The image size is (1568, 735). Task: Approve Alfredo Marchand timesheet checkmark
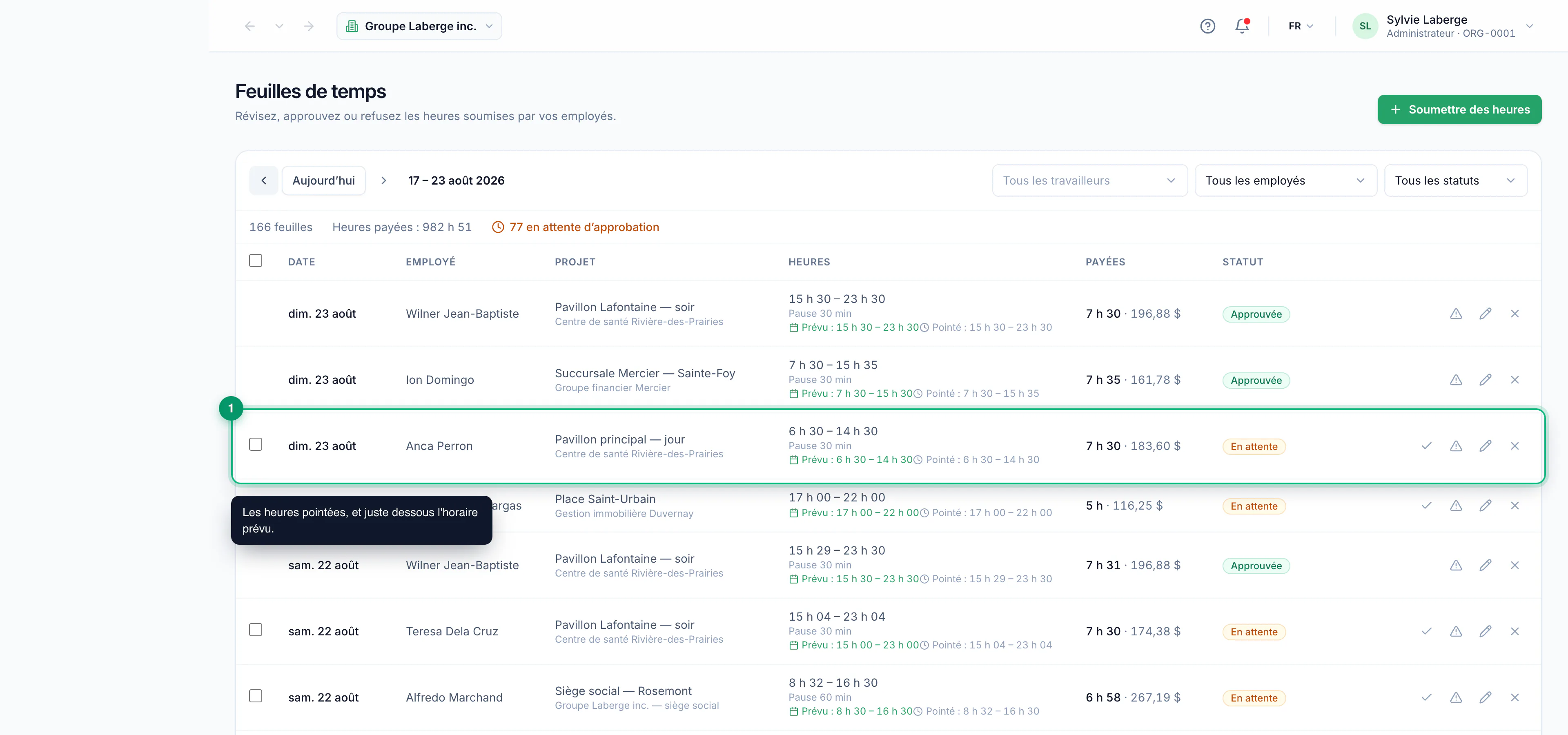tap(1426, 698)
